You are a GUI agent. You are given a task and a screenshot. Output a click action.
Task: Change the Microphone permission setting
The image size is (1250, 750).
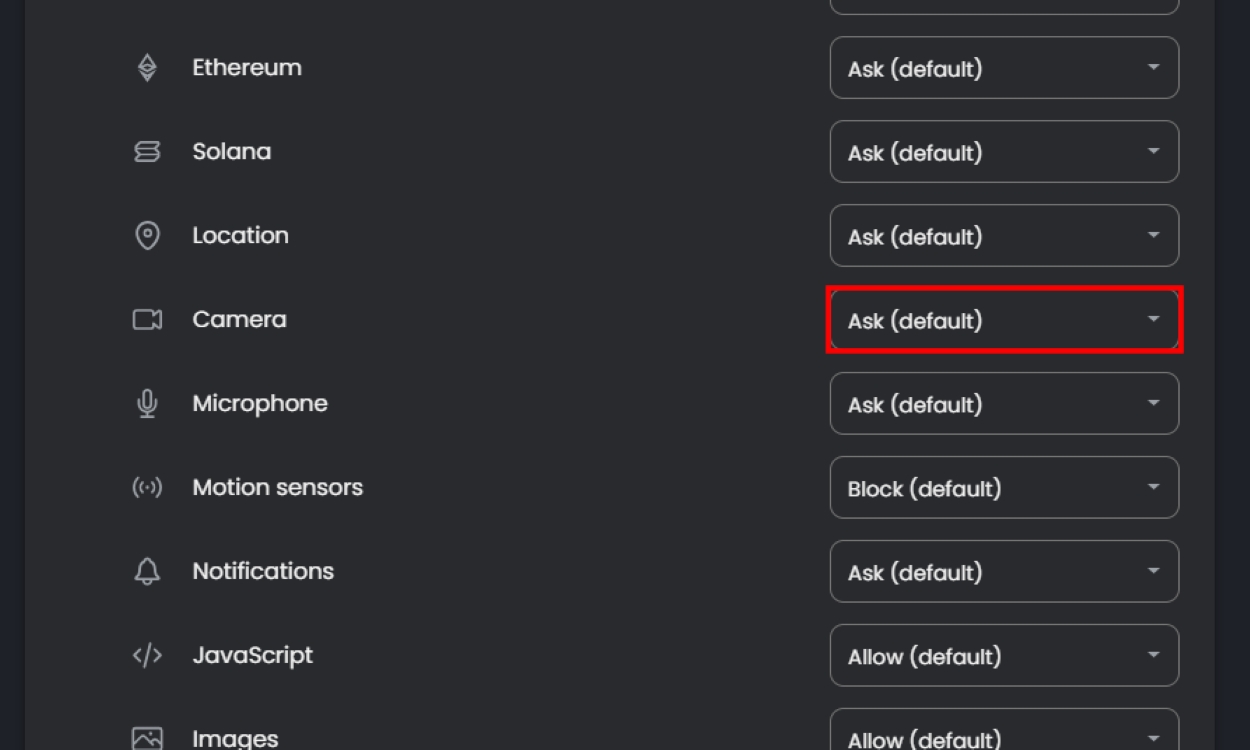(1004, 404)
